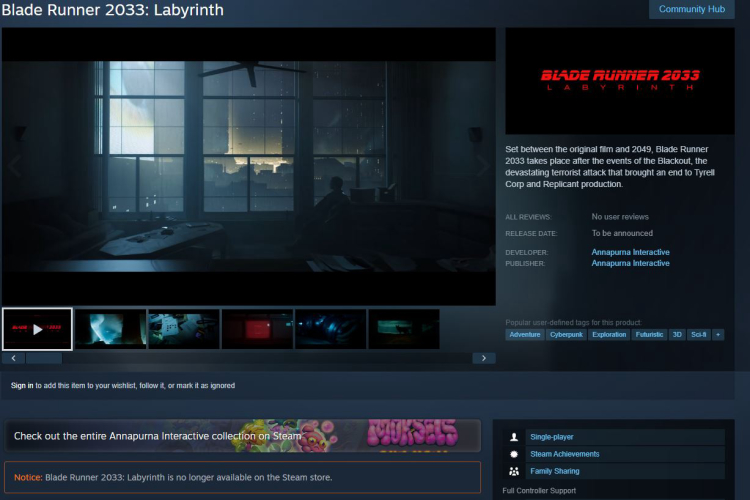Click the Sign in link
Image resolution: width=750 pixels, height=500 pixels.
[22, 385]
